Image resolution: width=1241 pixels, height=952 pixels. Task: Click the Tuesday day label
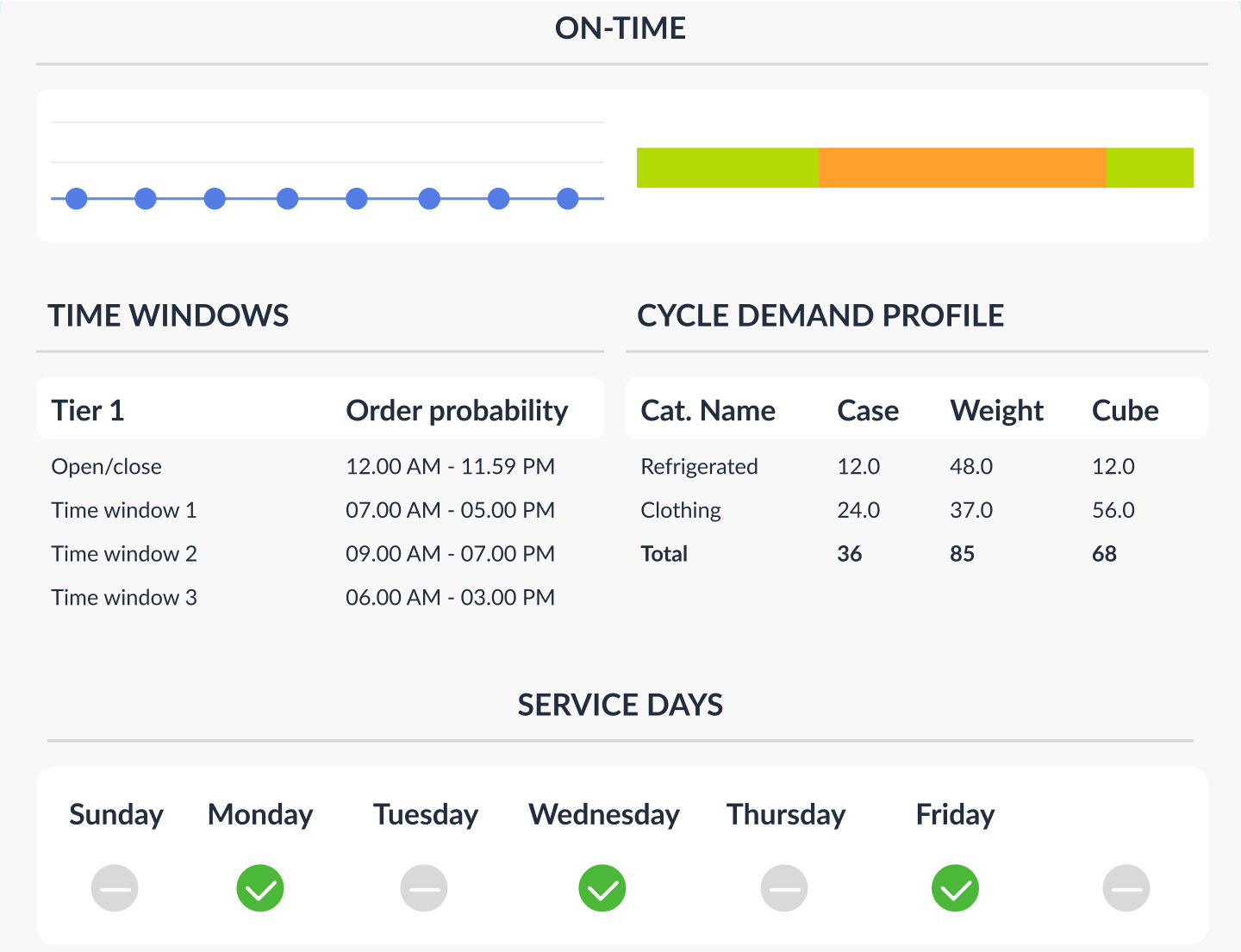426,815
